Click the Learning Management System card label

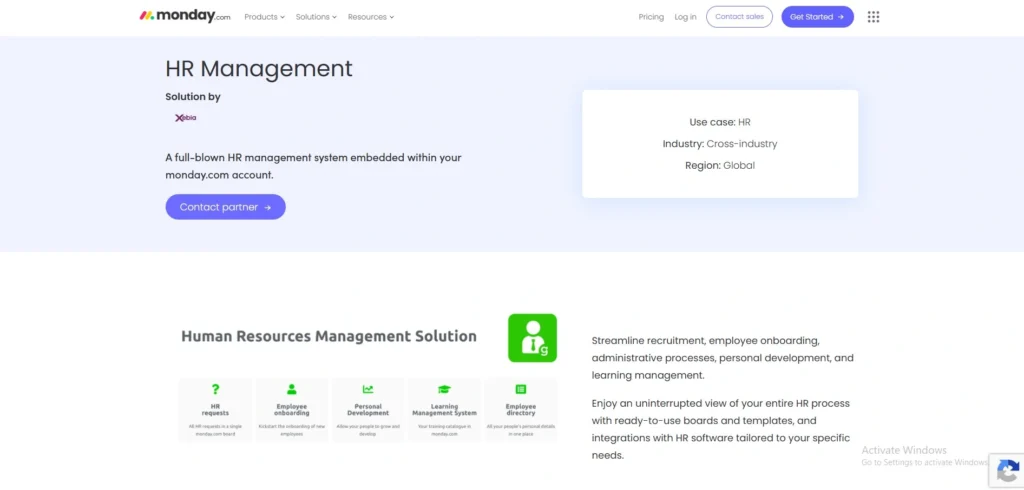pyautogui.click(x=444, y=410)
